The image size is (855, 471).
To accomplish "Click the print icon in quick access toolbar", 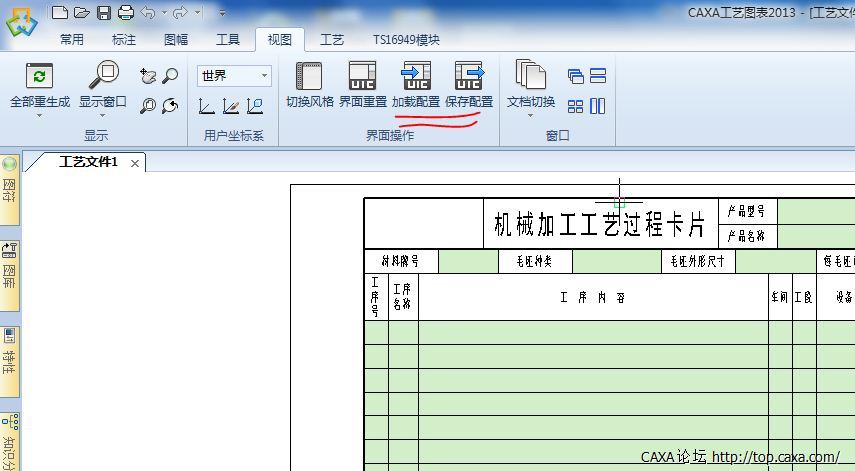I will (x=125, y=13).
